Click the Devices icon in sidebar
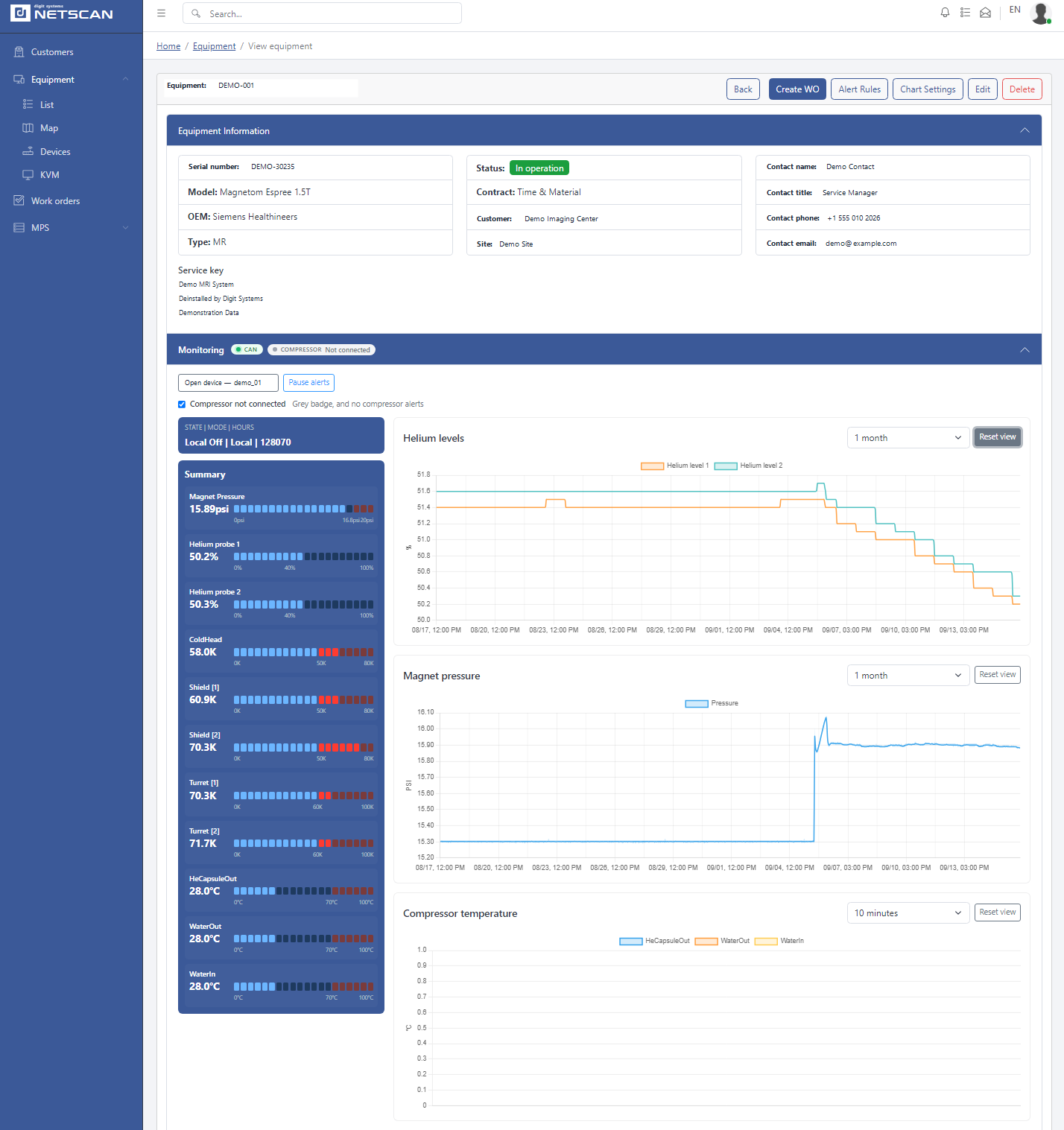 click(28, 151)
